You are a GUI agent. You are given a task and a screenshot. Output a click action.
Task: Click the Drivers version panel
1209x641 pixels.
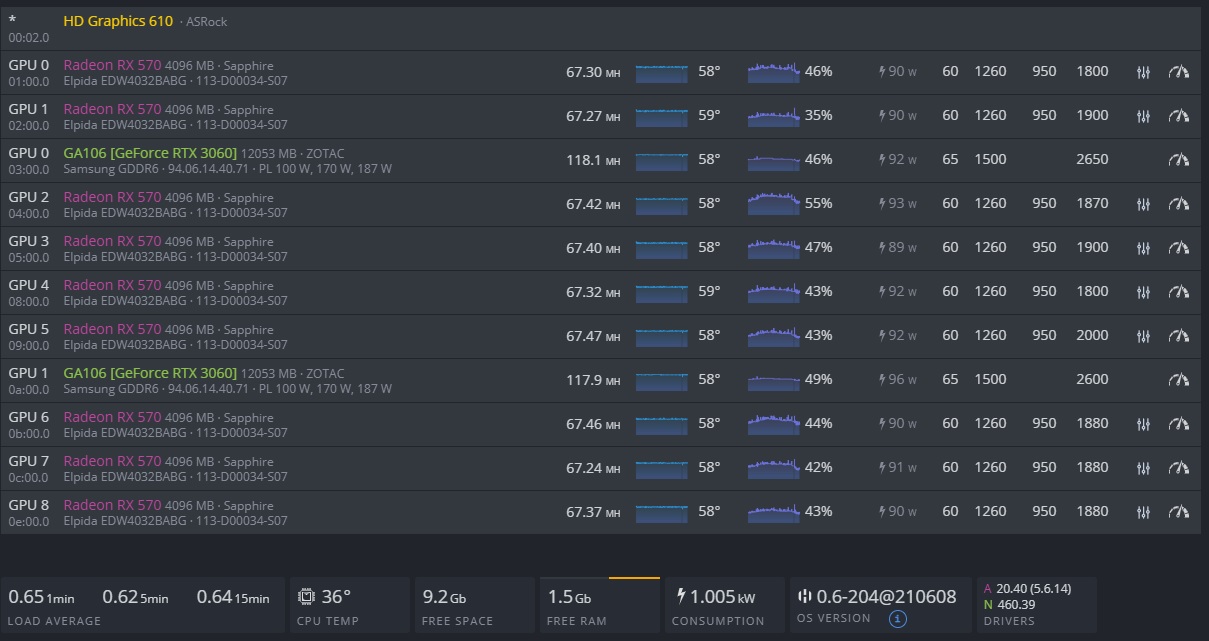[x=1035, y=605]
